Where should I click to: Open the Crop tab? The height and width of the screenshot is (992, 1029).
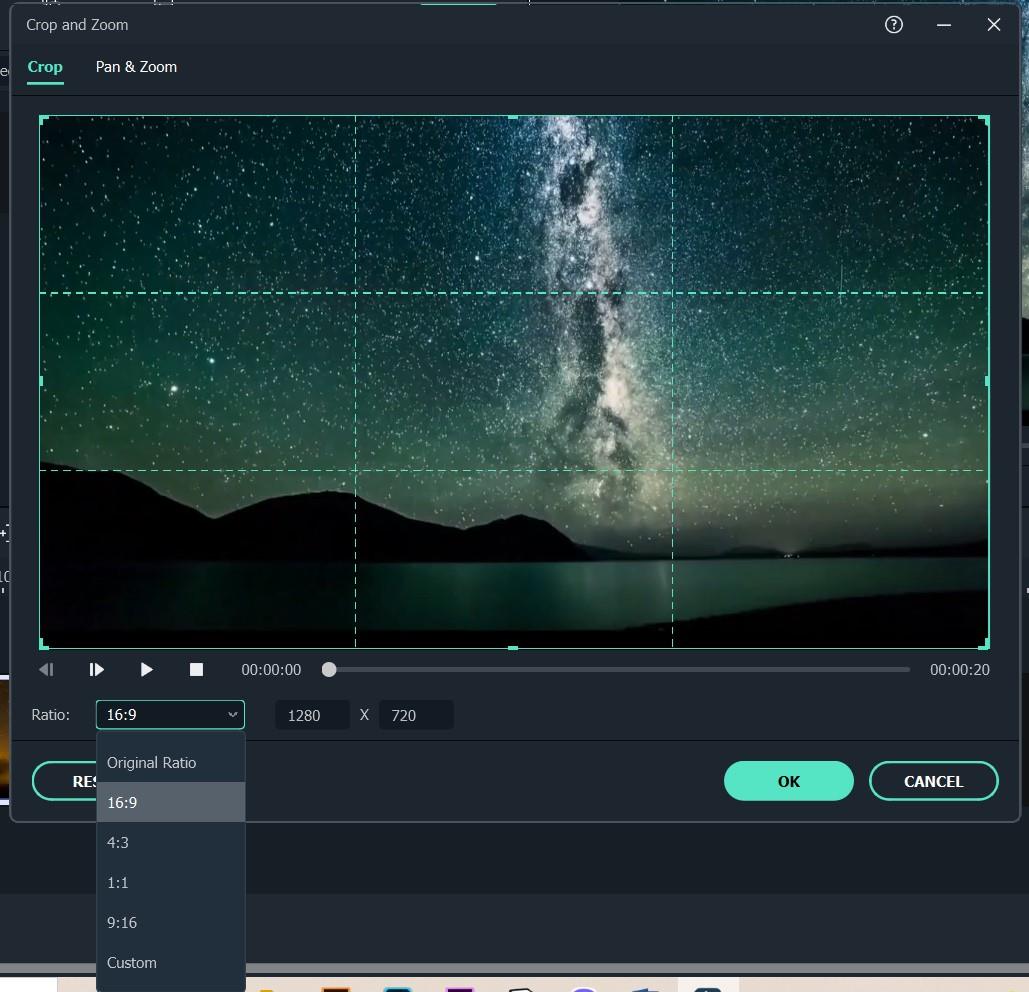click(x=45, y=67)
